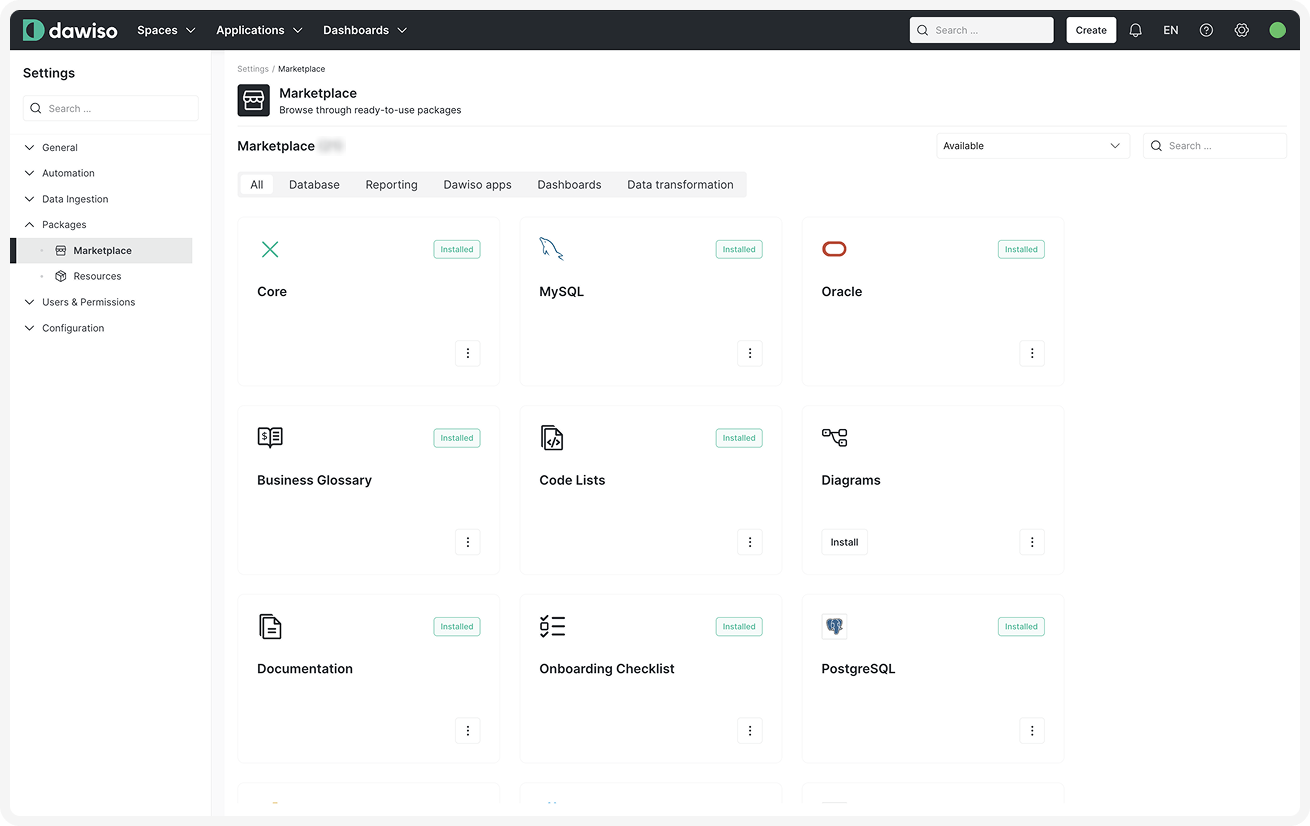Viewport: 1310px width, 826px height.
Task: Open three-dot menu on Core package
Action: point(467,353)
